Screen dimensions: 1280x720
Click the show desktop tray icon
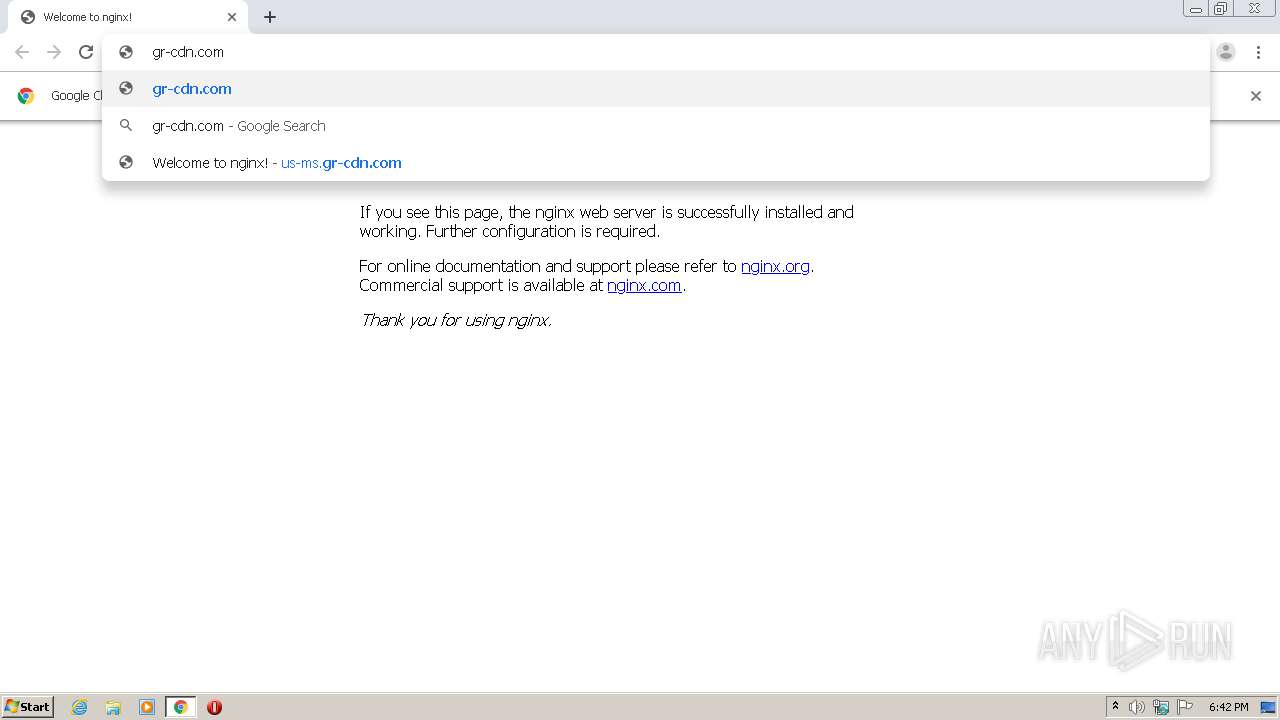[x=1268, y=707]
